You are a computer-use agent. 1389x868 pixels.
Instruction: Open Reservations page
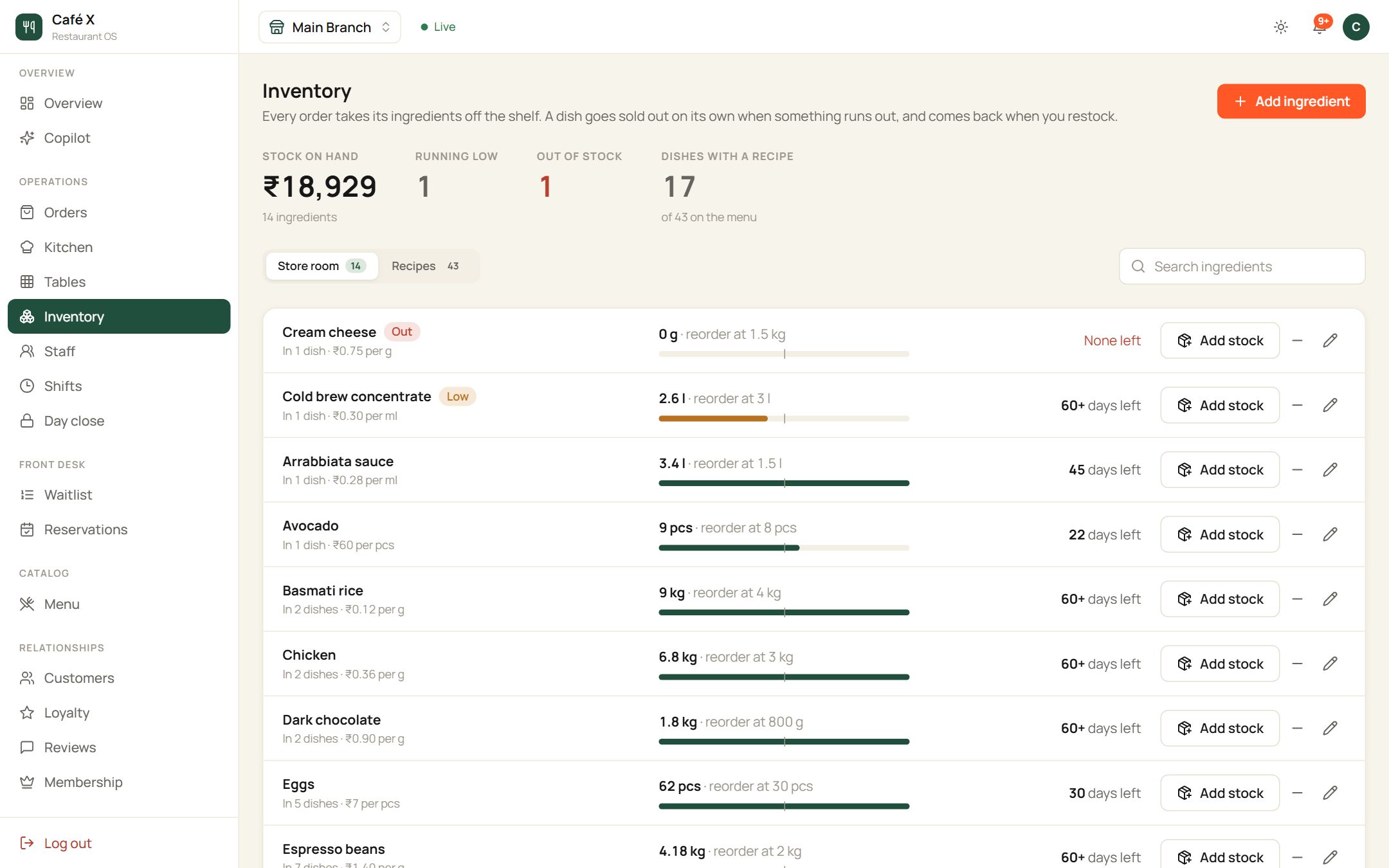point(119,529)
